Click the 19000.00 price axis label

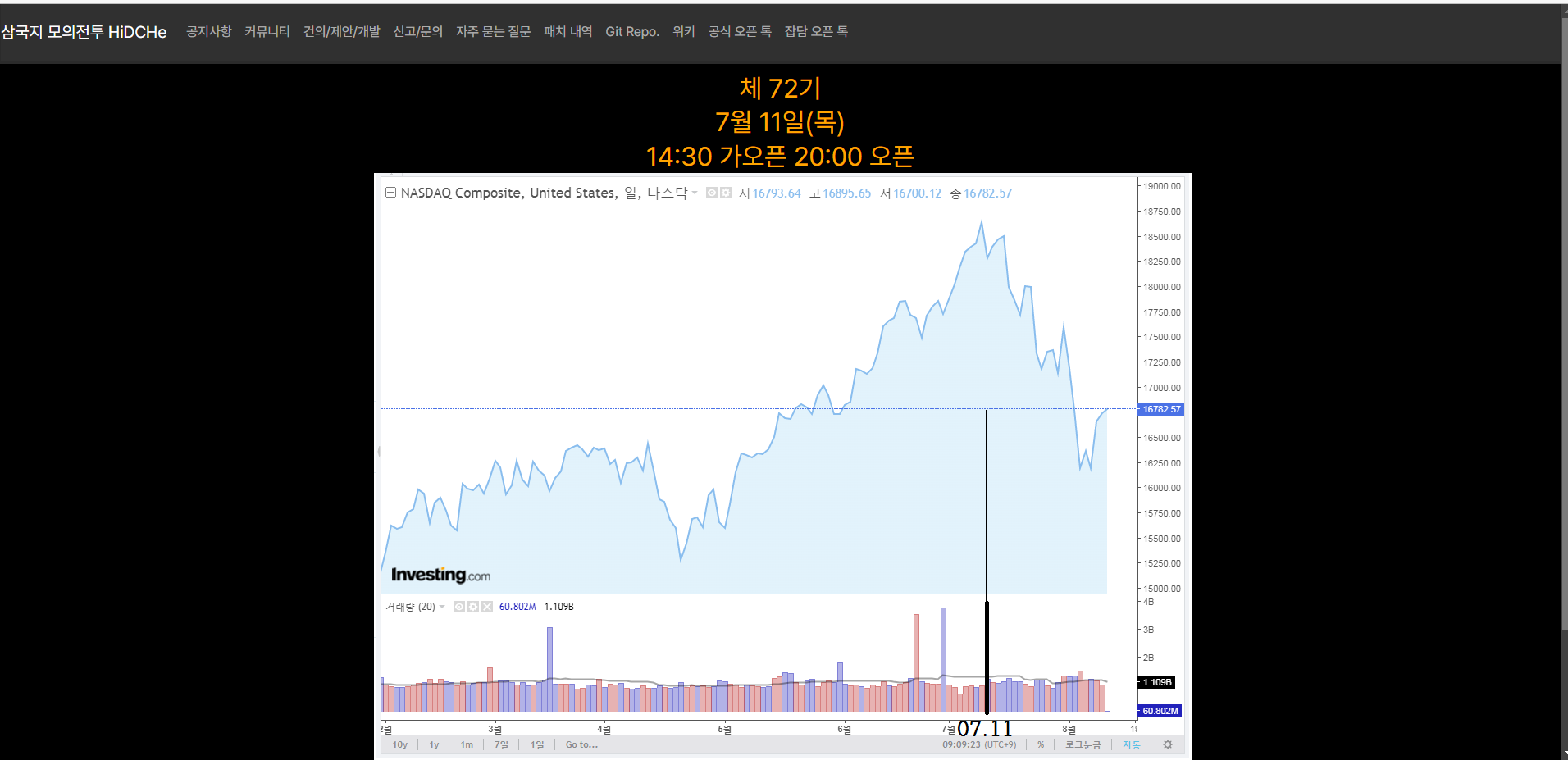pyautogui.click(x=1162, y=186)
